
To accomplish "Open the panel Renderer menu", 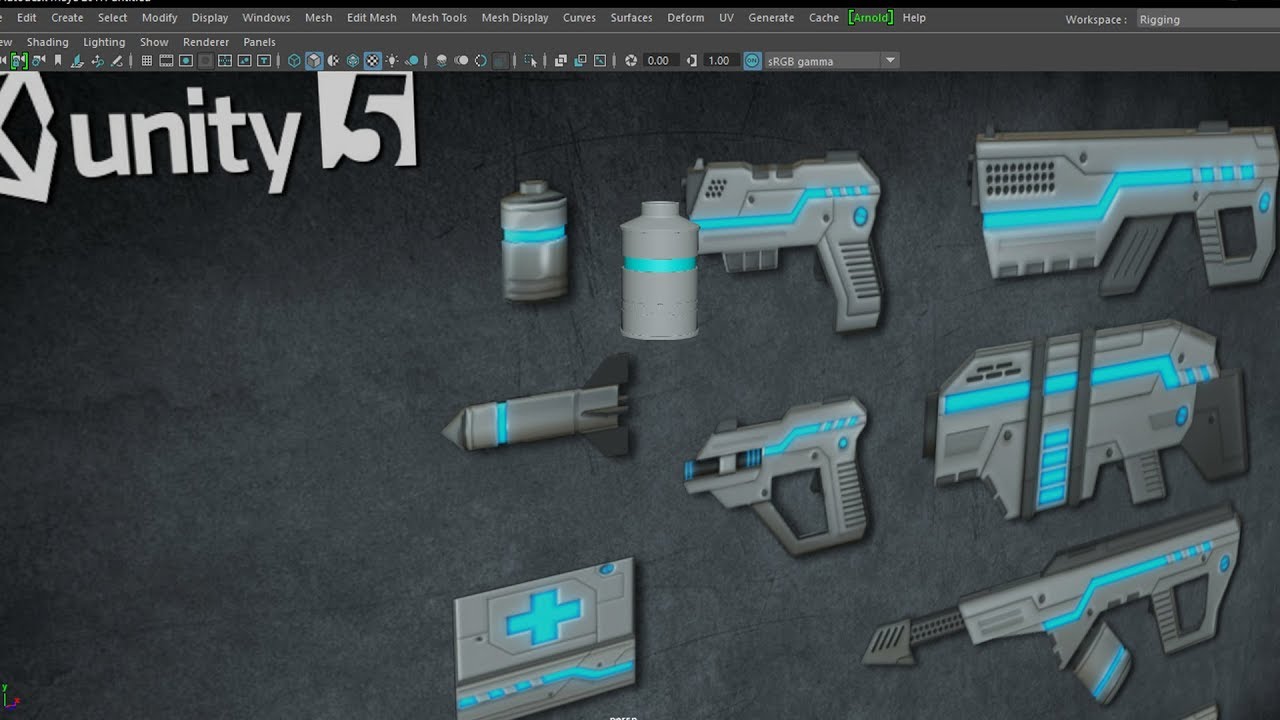I will (206, 42).
